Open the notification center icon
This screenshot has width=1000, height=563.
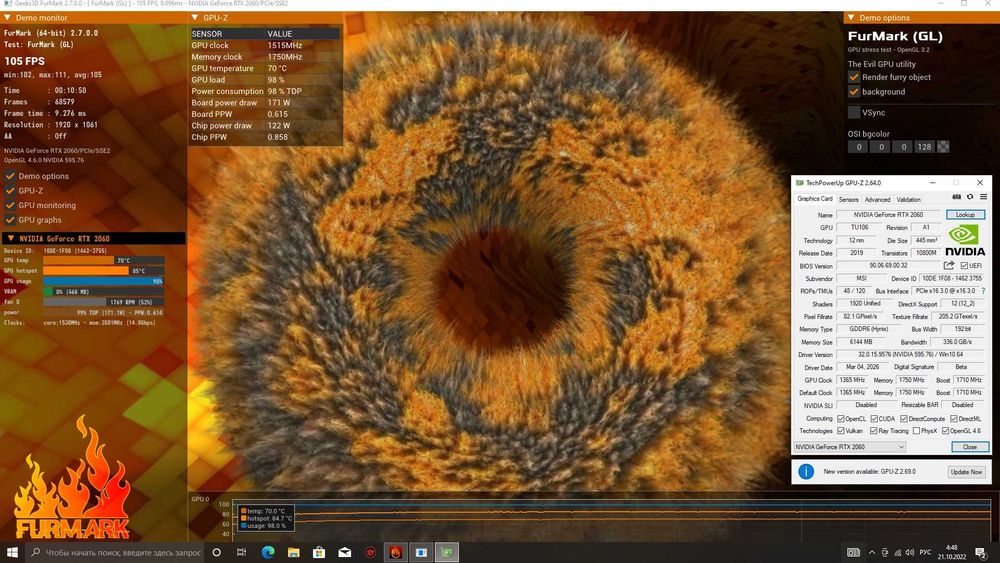982,552
